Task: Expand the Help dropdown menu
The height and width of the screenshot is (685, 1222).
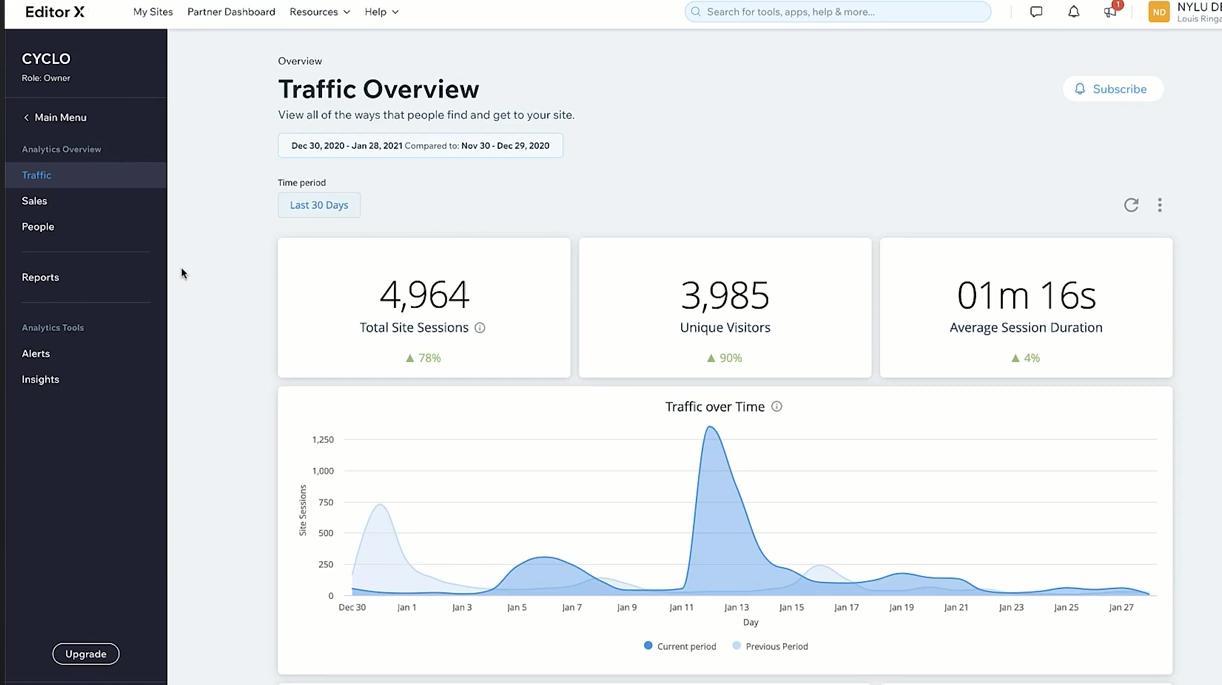Action: (381, 12)
